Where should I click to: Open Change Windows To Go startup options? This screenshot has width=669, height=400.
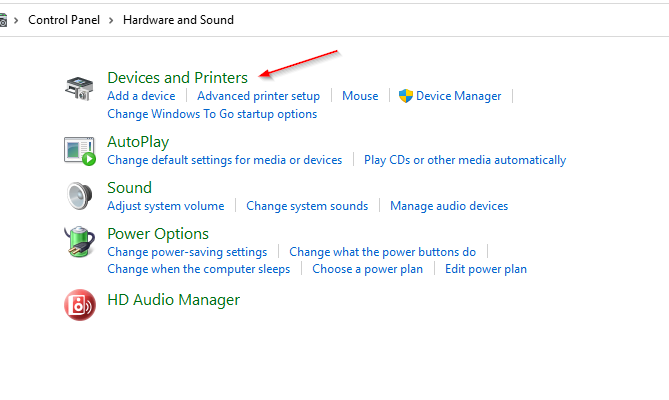coord(212,114)
